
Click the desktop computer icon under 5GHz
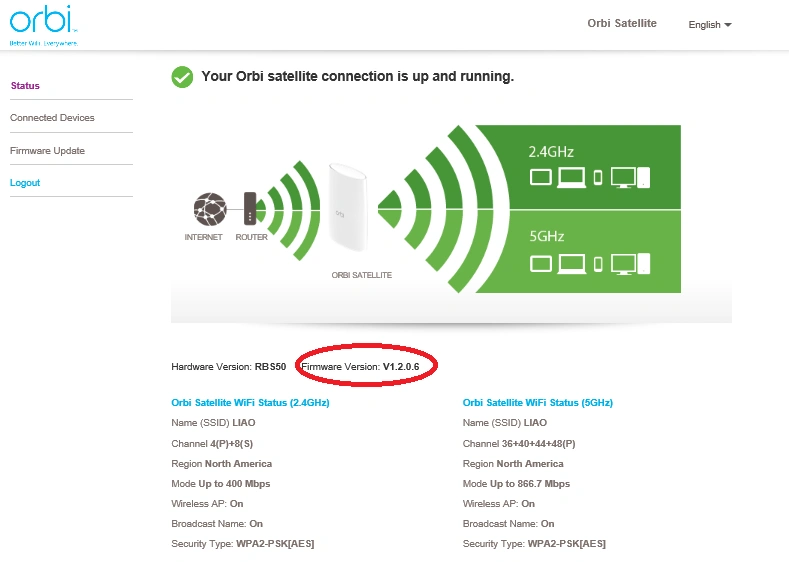[x=630, y=264]
